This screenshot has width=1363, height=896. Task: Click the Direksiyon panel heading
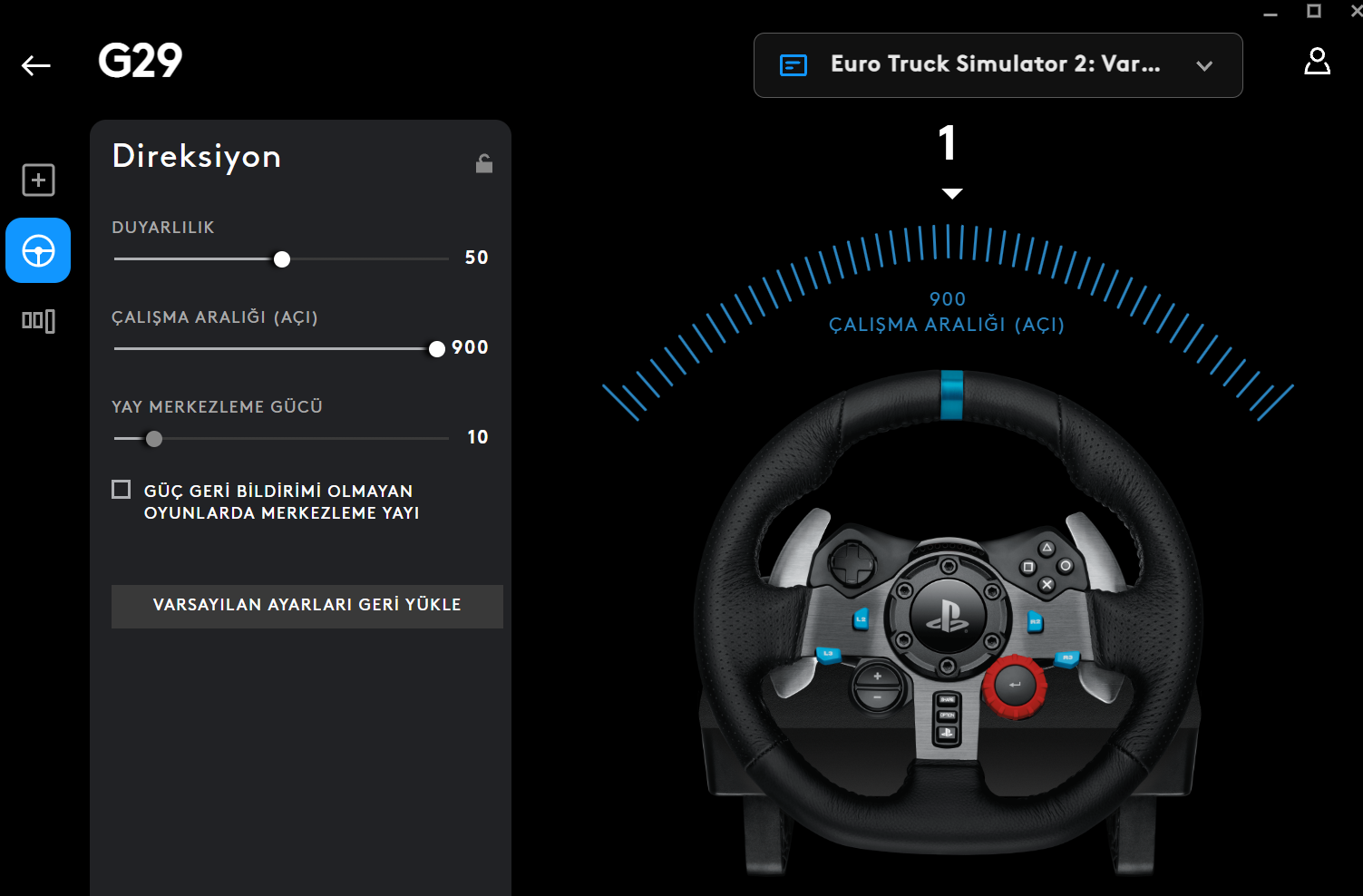197,157
